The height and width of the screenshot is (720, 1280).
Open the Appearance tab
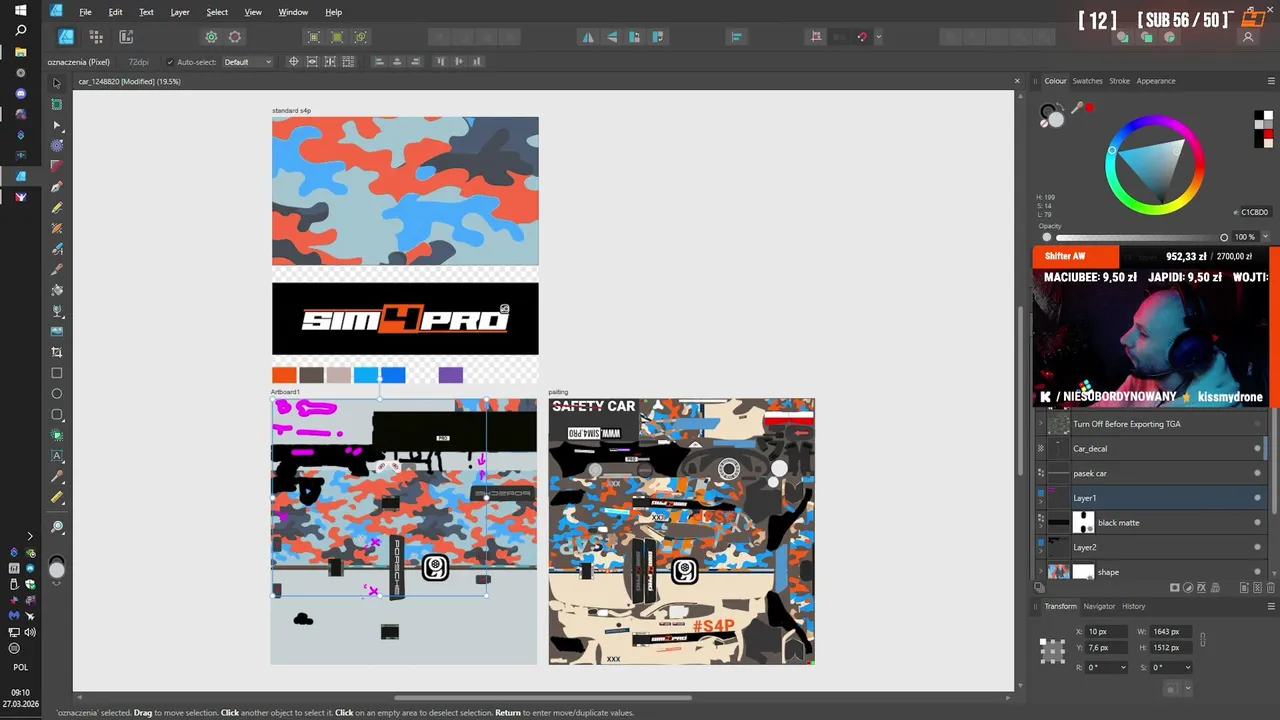click(1156, 81)
